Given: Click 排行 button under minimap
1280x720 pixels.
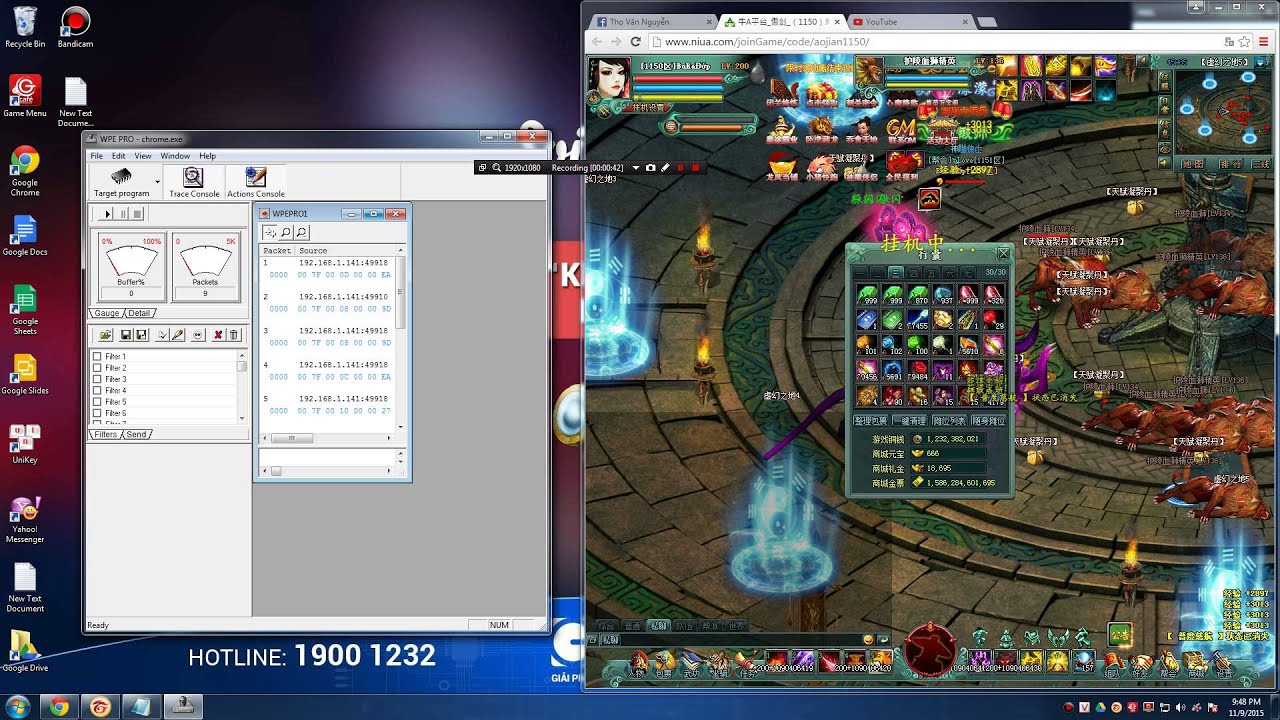Looking at the screenshot, I should coord(1230,163).
